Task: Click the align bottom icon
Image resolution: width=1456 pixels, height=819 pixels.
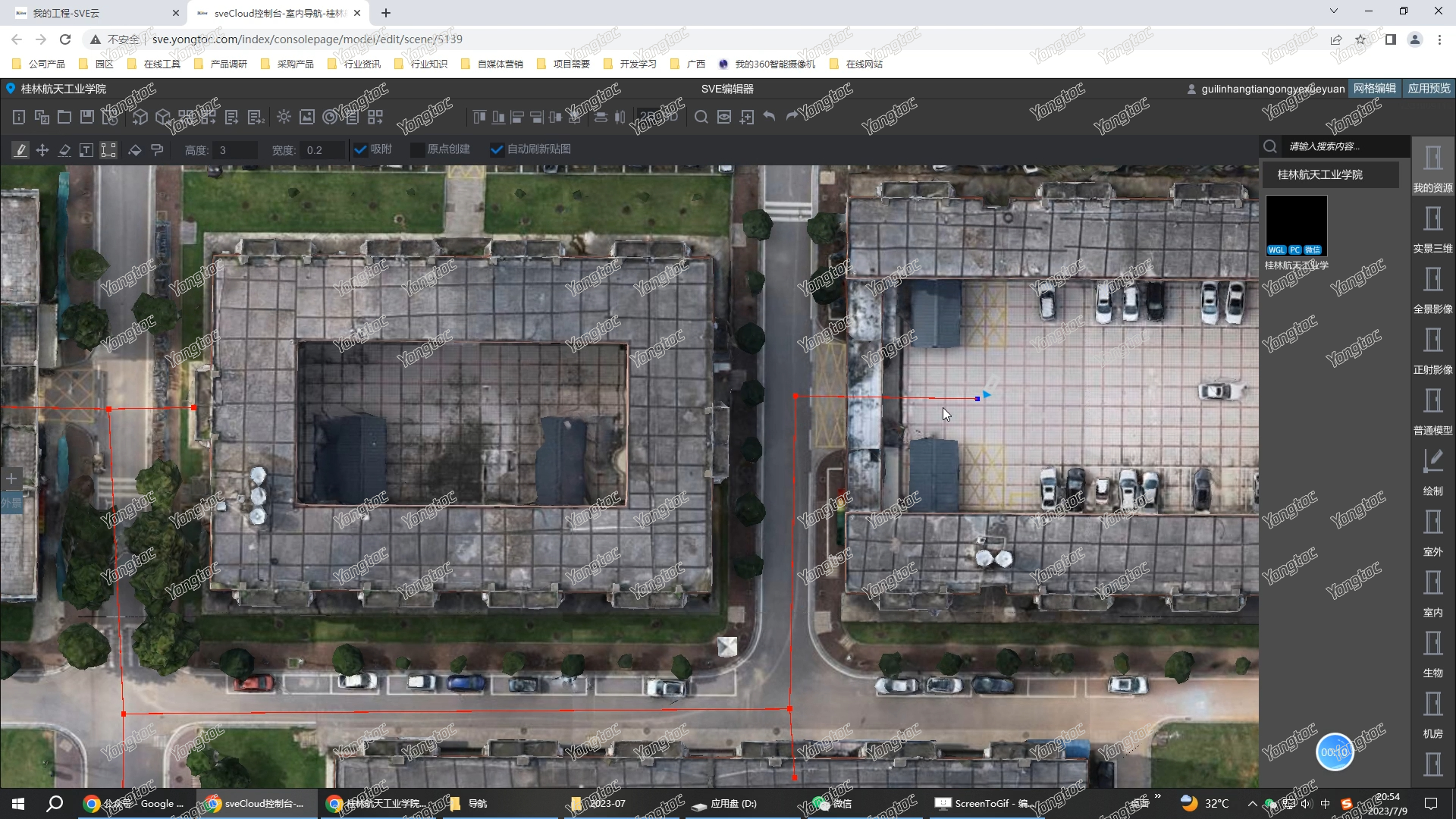Action: pyautogui.click(x=498, y=117)
